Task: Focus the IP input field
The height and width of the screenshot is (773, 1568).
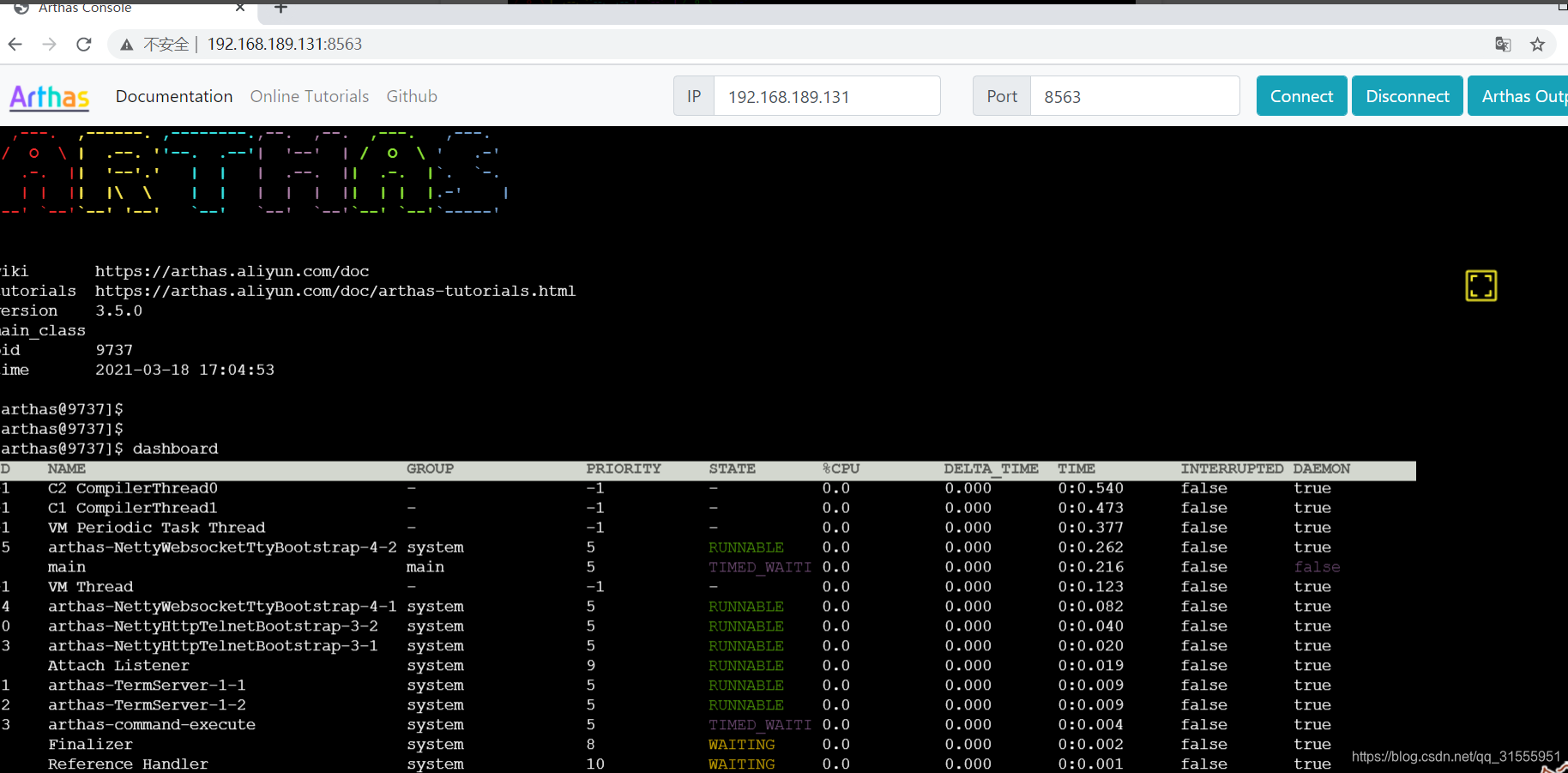Action: [x=827, y=96]
